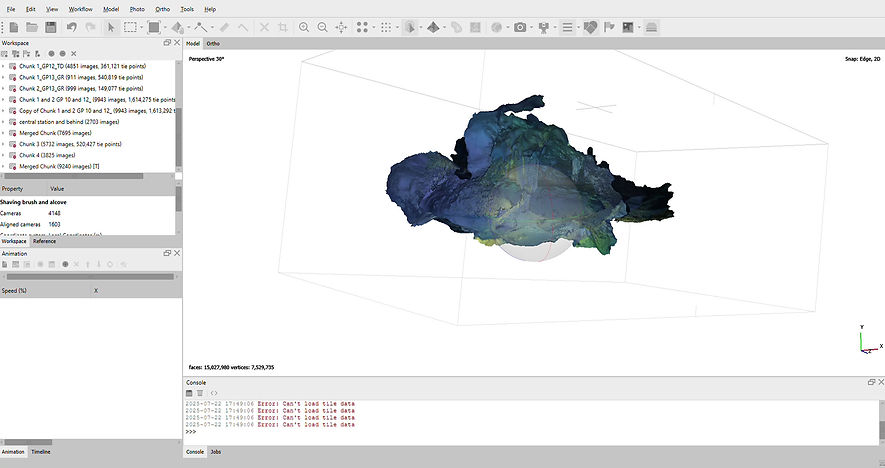Save the project with the floppy disk icon
This screenshot has width=885, height=468.
(x=51, y=27)
